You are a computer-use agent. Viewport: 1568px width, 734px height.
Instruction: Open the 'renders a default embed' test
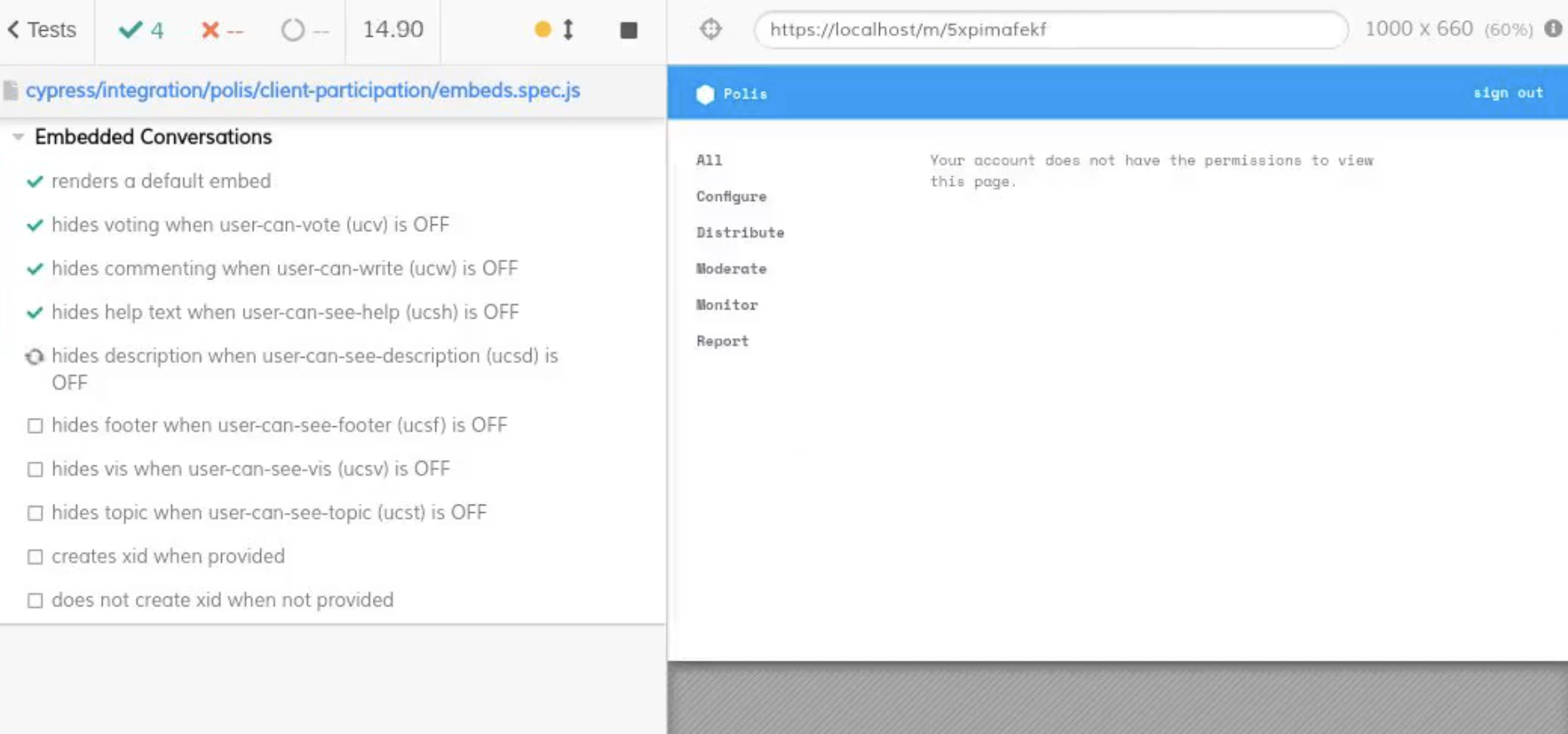161,181
